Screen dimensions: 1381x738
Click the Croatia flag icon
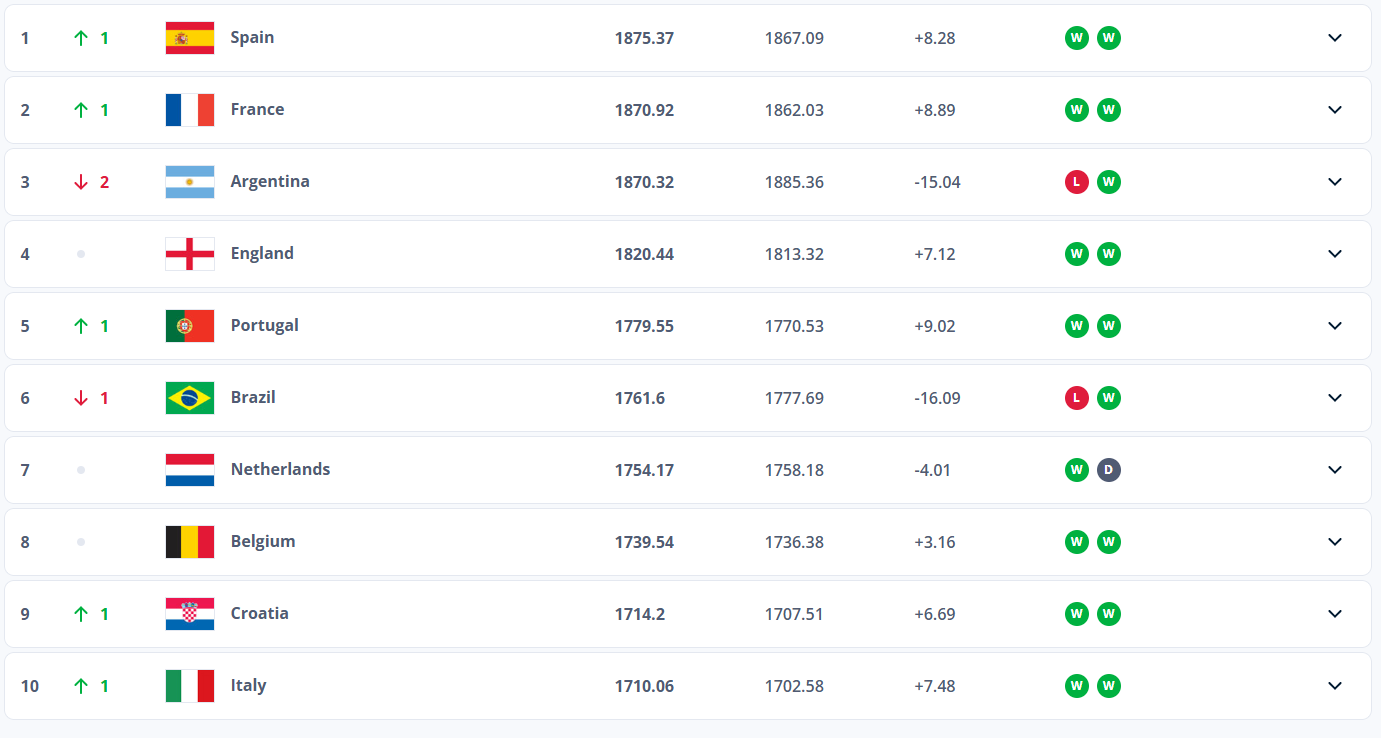click(190, 614)
